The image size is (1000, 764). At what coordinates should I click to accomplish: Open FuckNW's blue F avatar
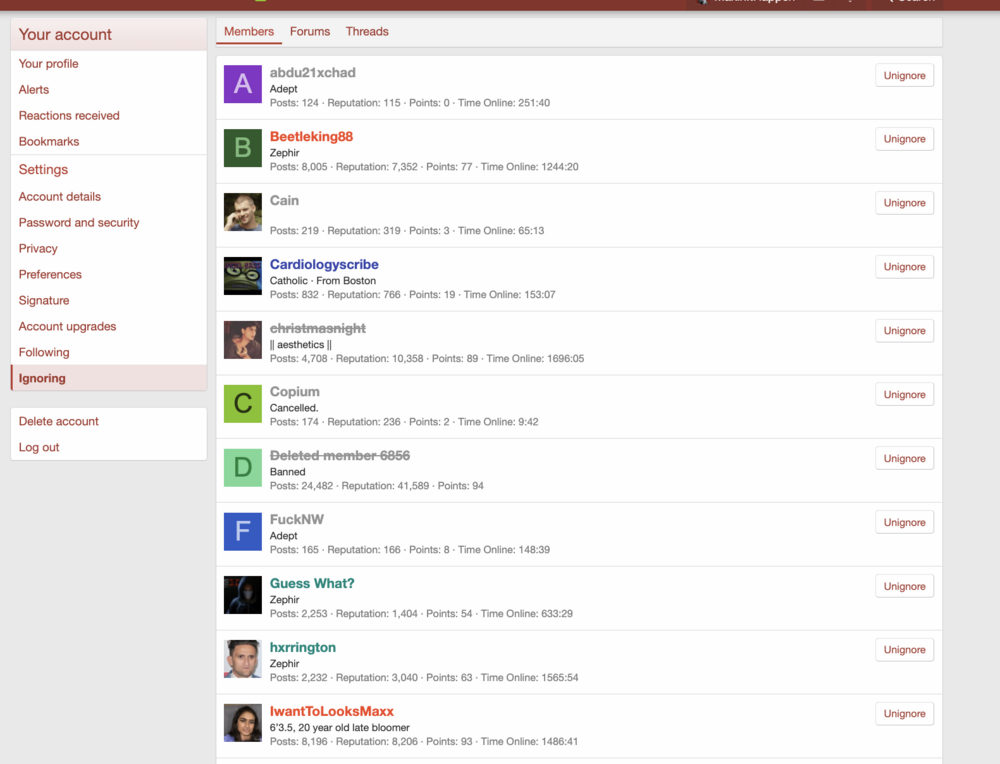(242, 531)
